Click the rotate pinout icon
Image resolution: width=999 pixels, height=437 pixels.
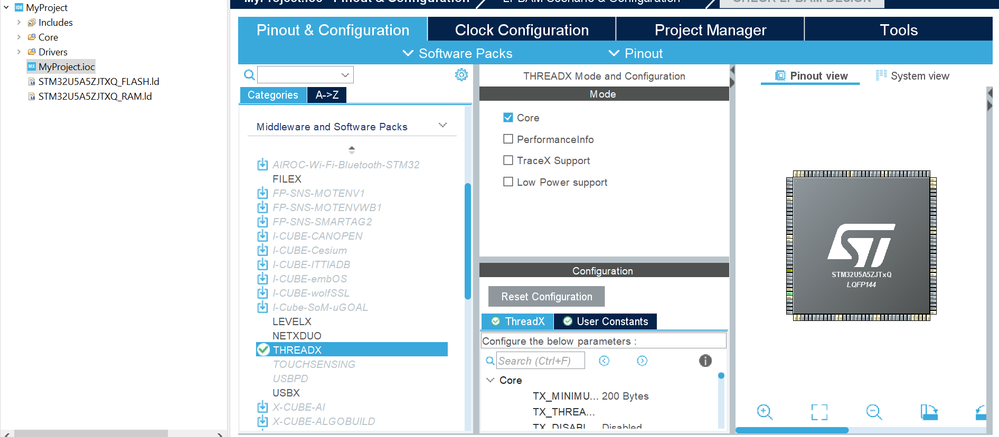tap(929, 412)
